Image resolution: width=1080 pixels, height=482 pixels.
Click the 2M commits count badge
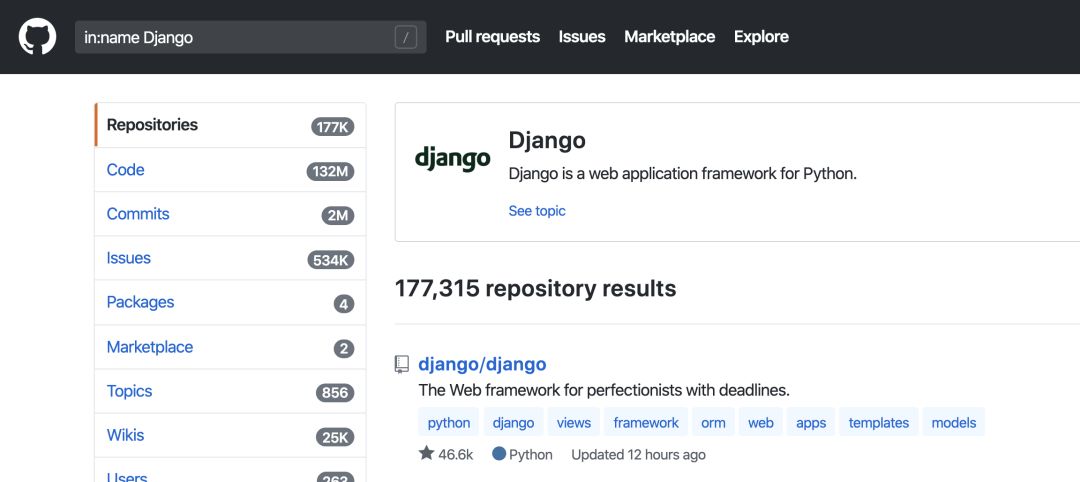point(338,216)
